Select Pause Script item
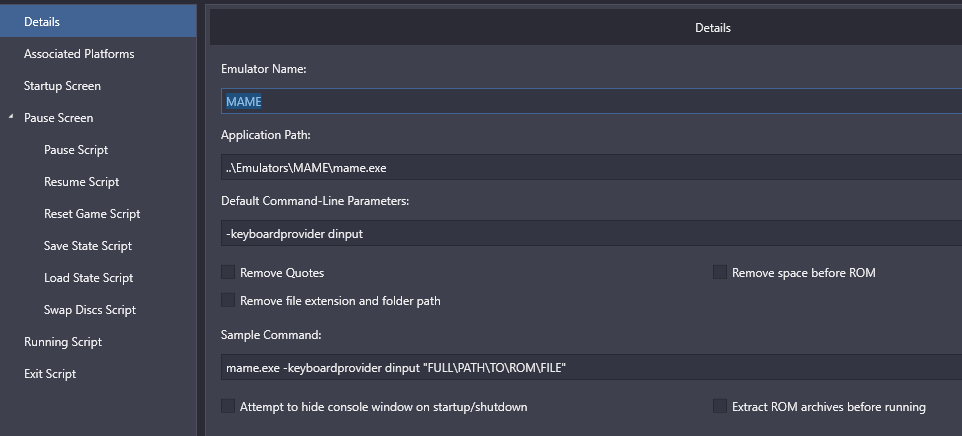Screen dimensions: 962x436 point(76,150)
